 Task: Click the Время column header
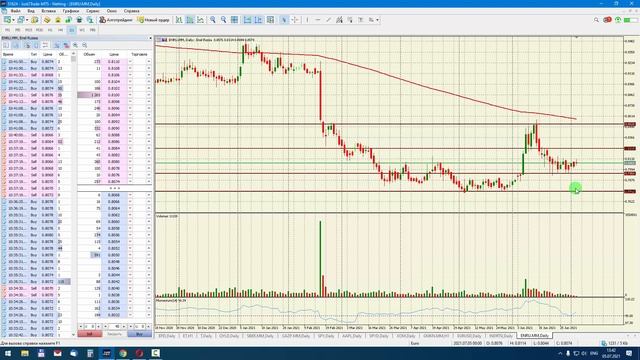(x=8, y=54)
